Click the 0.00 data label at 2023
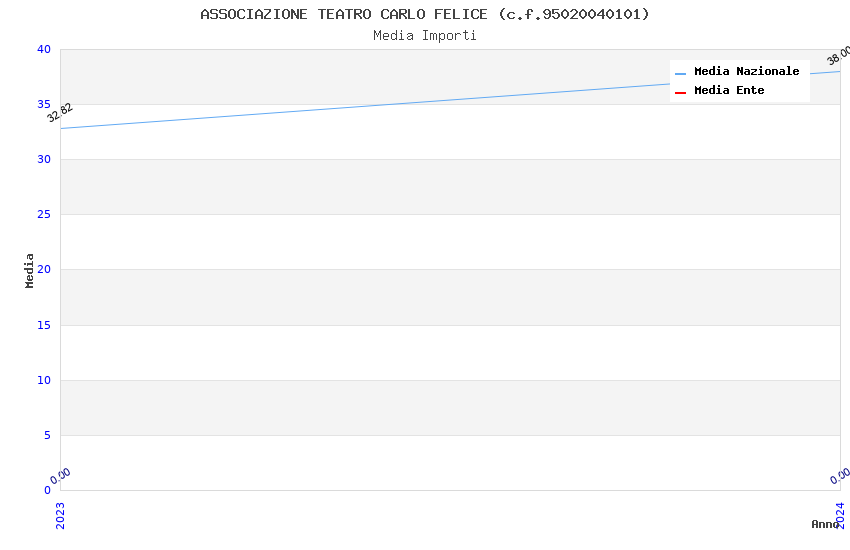The width and height of the screenshot is (850, 550). [x=60, y=476]
